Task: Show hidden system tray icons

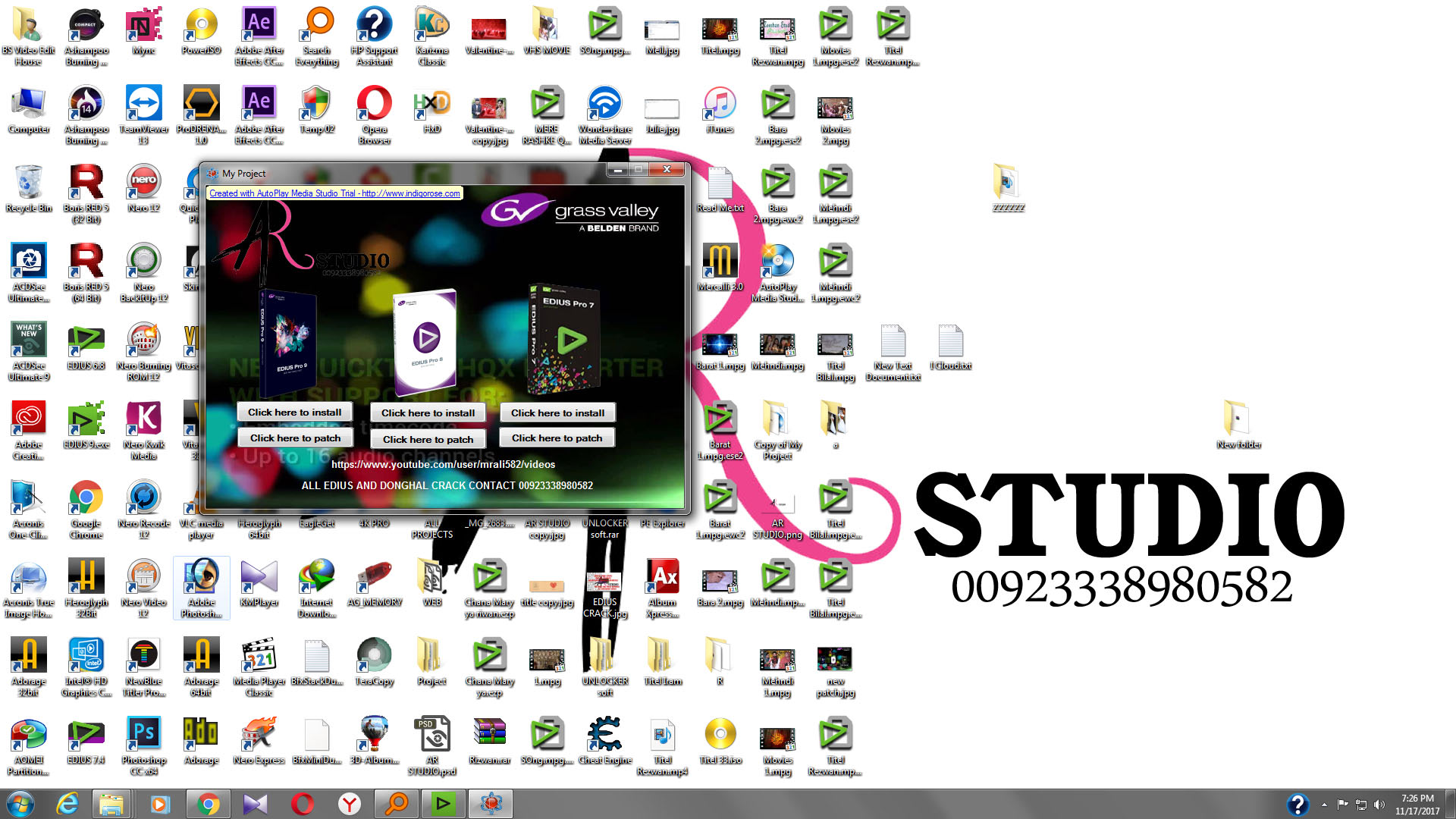Action: point(1324,805)
